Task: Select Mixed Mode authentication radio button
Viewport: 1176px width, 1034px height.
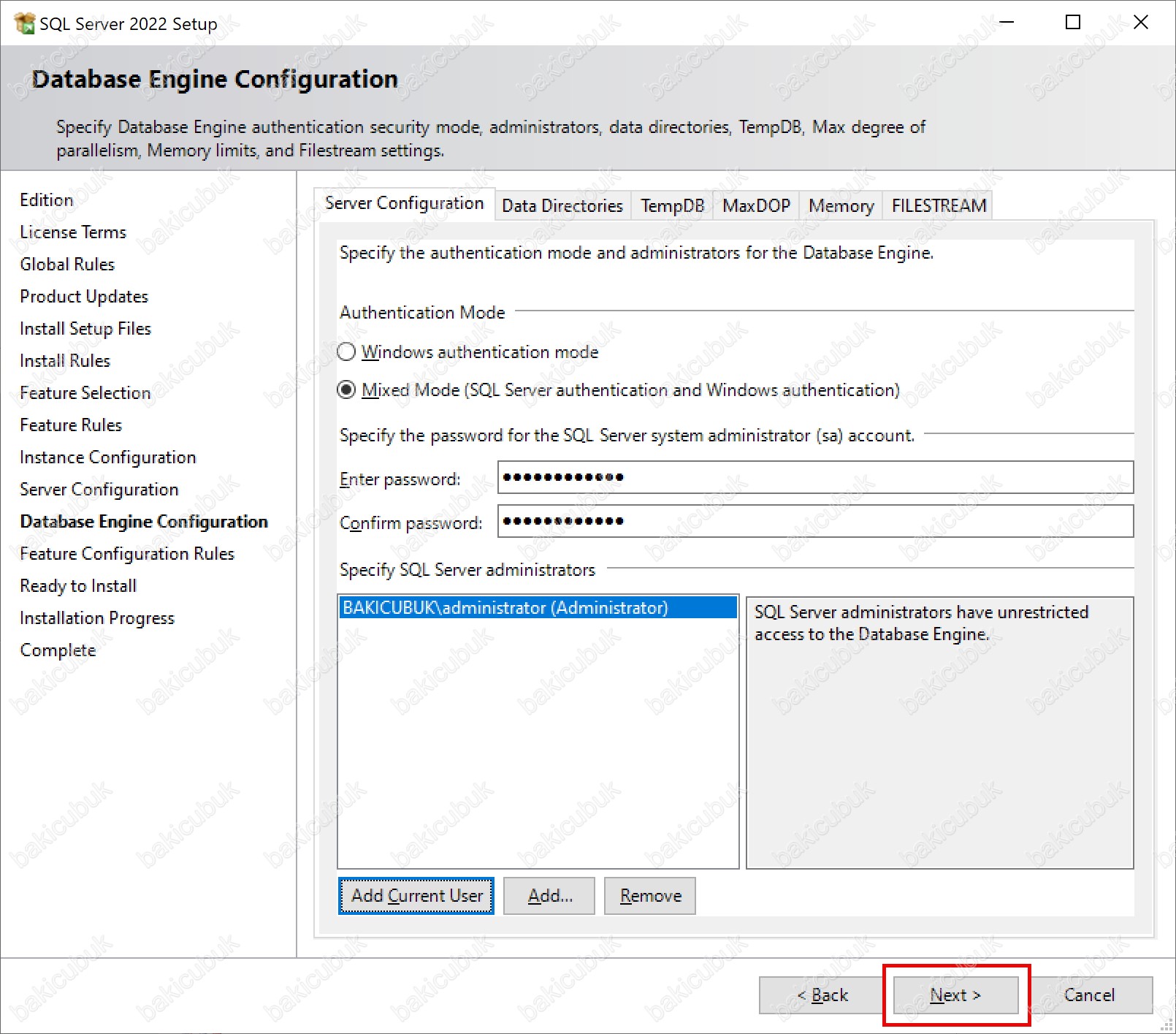Action: click(346, 390)
